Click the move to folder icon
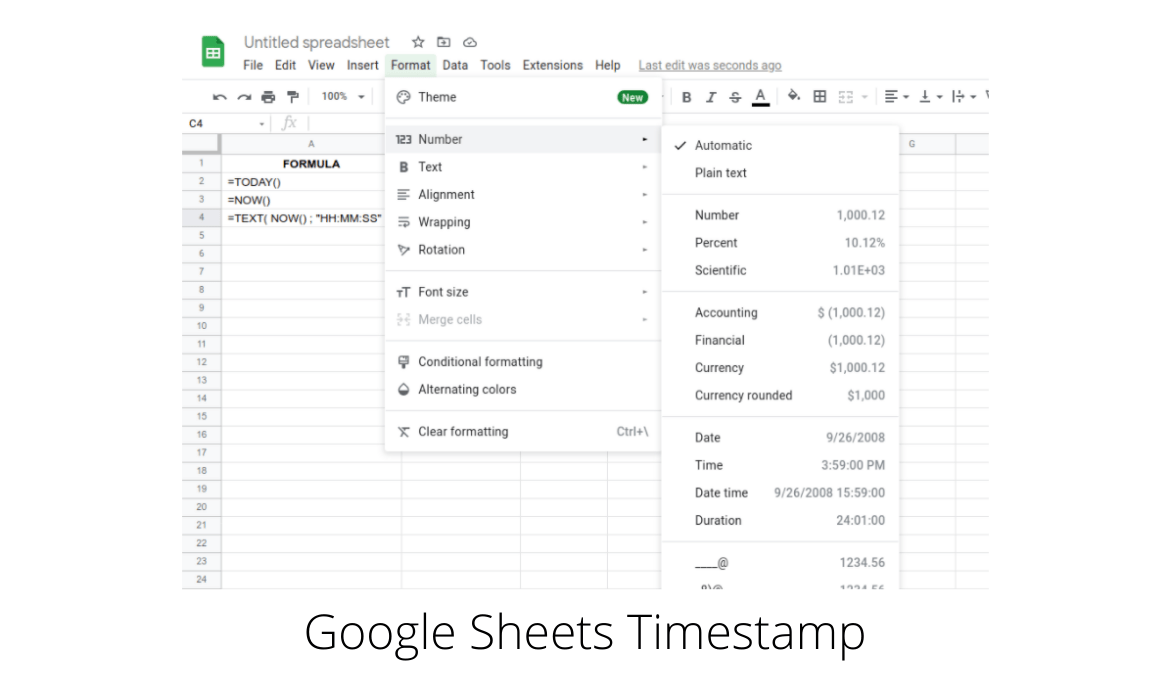The image size is (1170, 700). tap(444, 42)
